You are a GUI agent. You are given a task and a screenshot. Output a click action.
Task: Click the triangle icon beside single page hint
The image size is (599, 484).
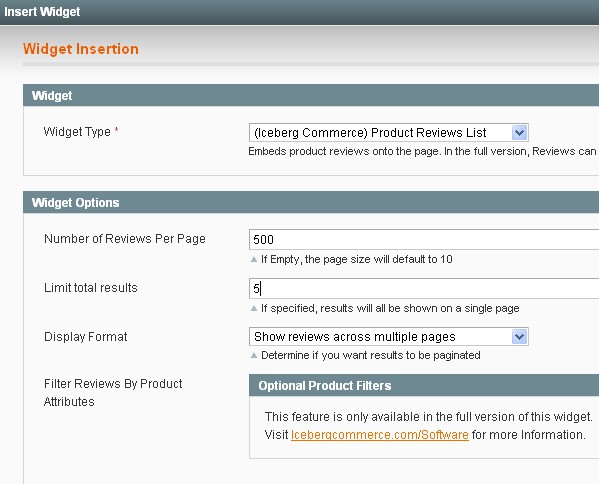254,308
